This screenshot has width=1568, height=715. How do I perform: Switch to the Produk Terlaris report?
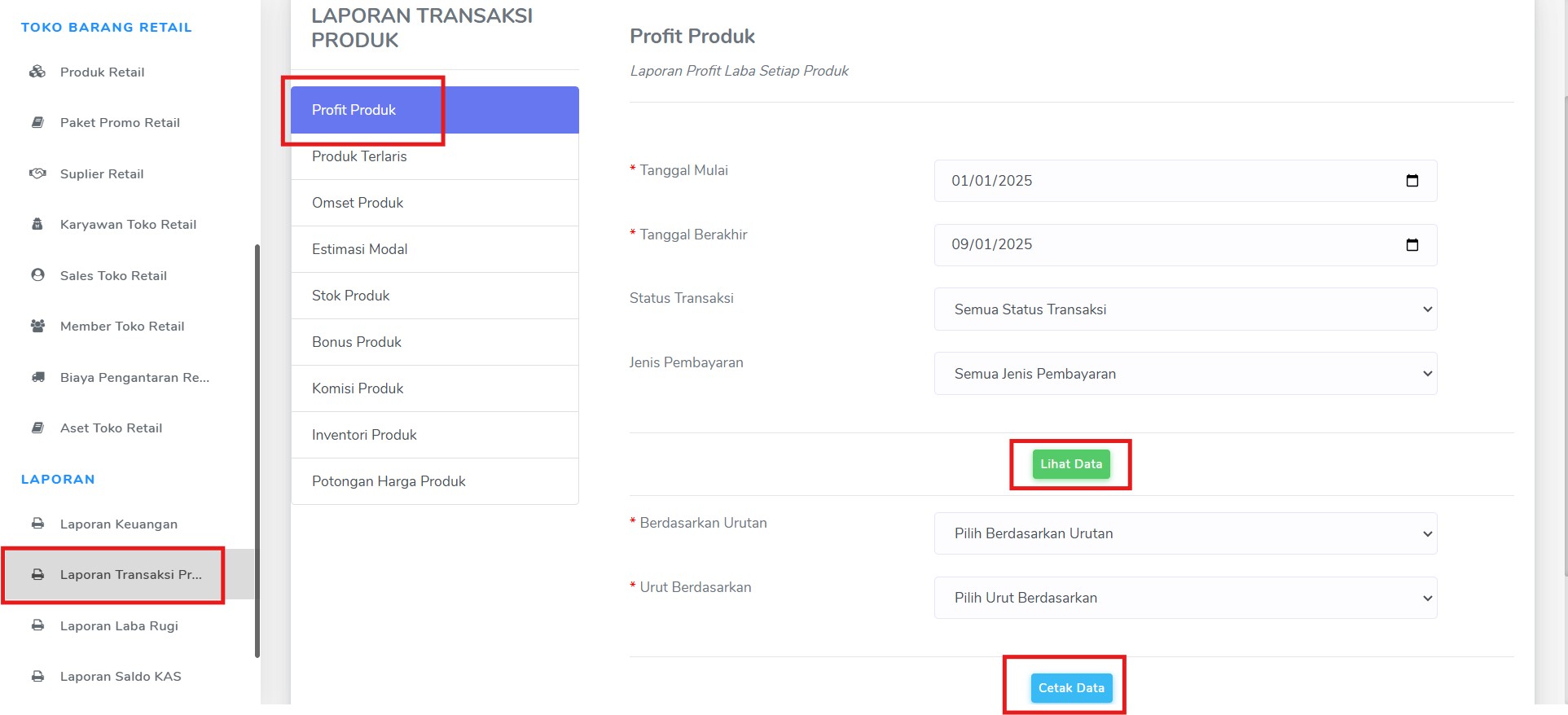(x=359, y=157)
